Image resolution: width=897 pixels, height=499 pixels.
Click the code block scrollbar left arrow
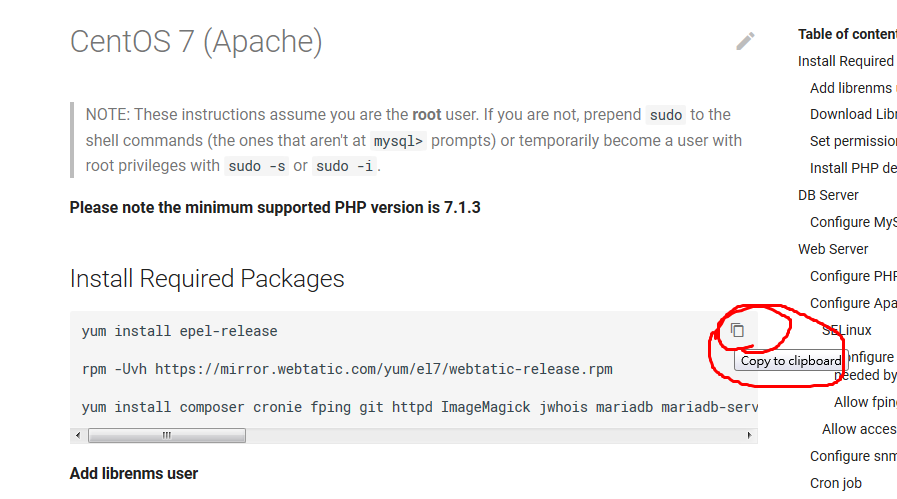(78, 436)
